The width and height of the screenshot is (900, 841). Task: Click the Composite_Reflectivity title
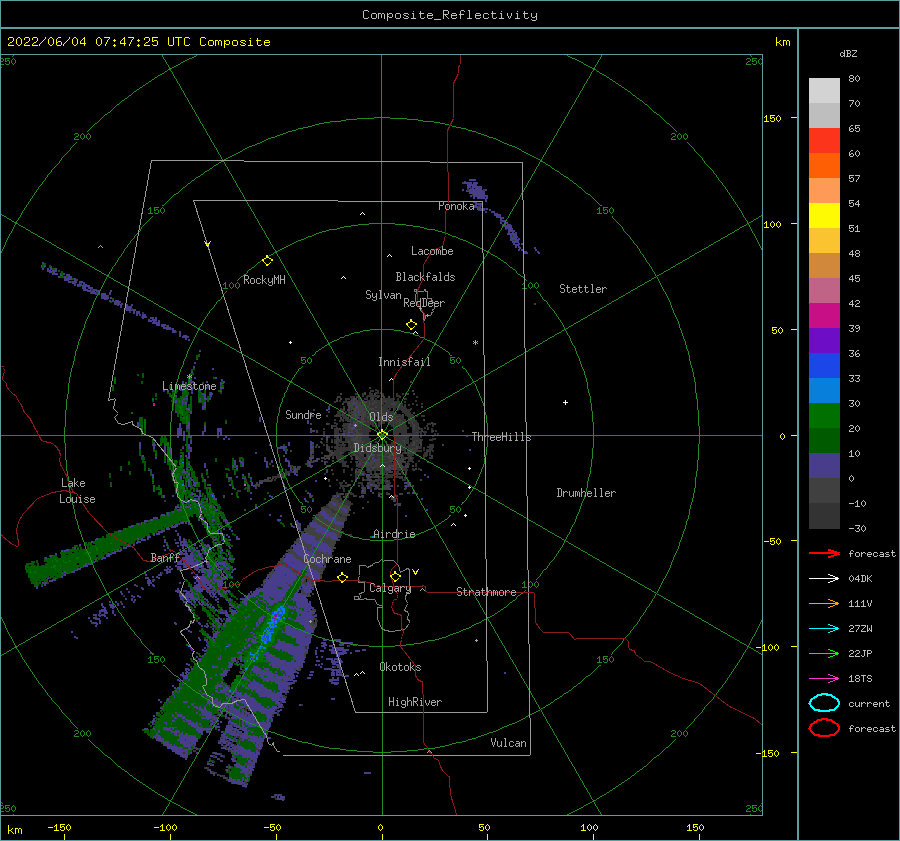[449, 15]
